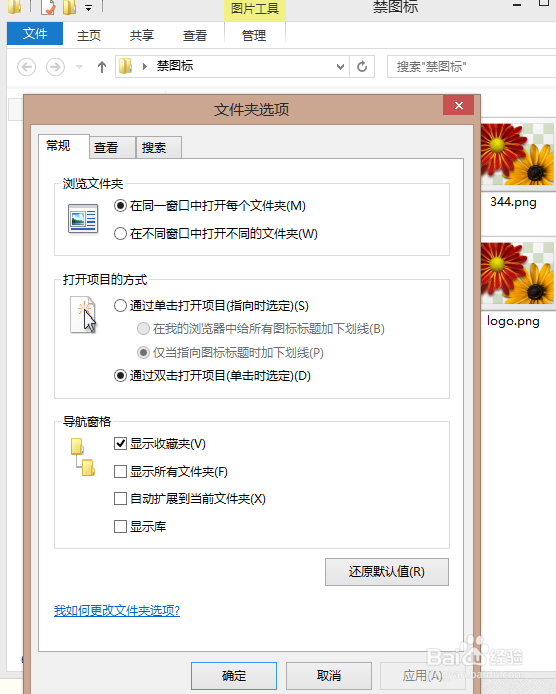Select the logo.png thumbnail
This screenshot has width=556, height=694.
point(518,273)
